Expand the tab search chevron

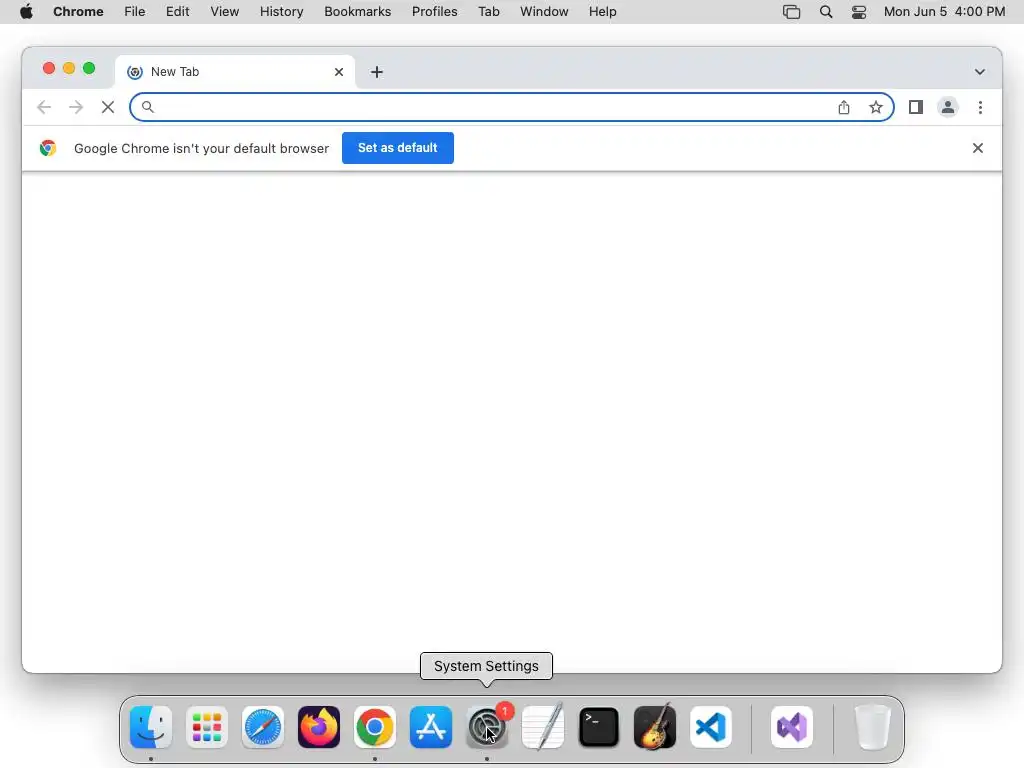pyautogui.click(x=980, y=72)
